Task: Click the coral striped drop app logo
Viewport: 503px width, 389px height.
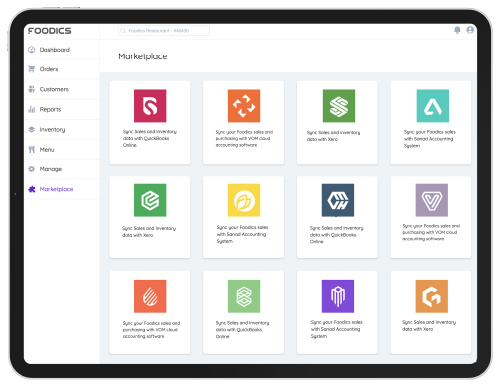Action: point(150,296)
